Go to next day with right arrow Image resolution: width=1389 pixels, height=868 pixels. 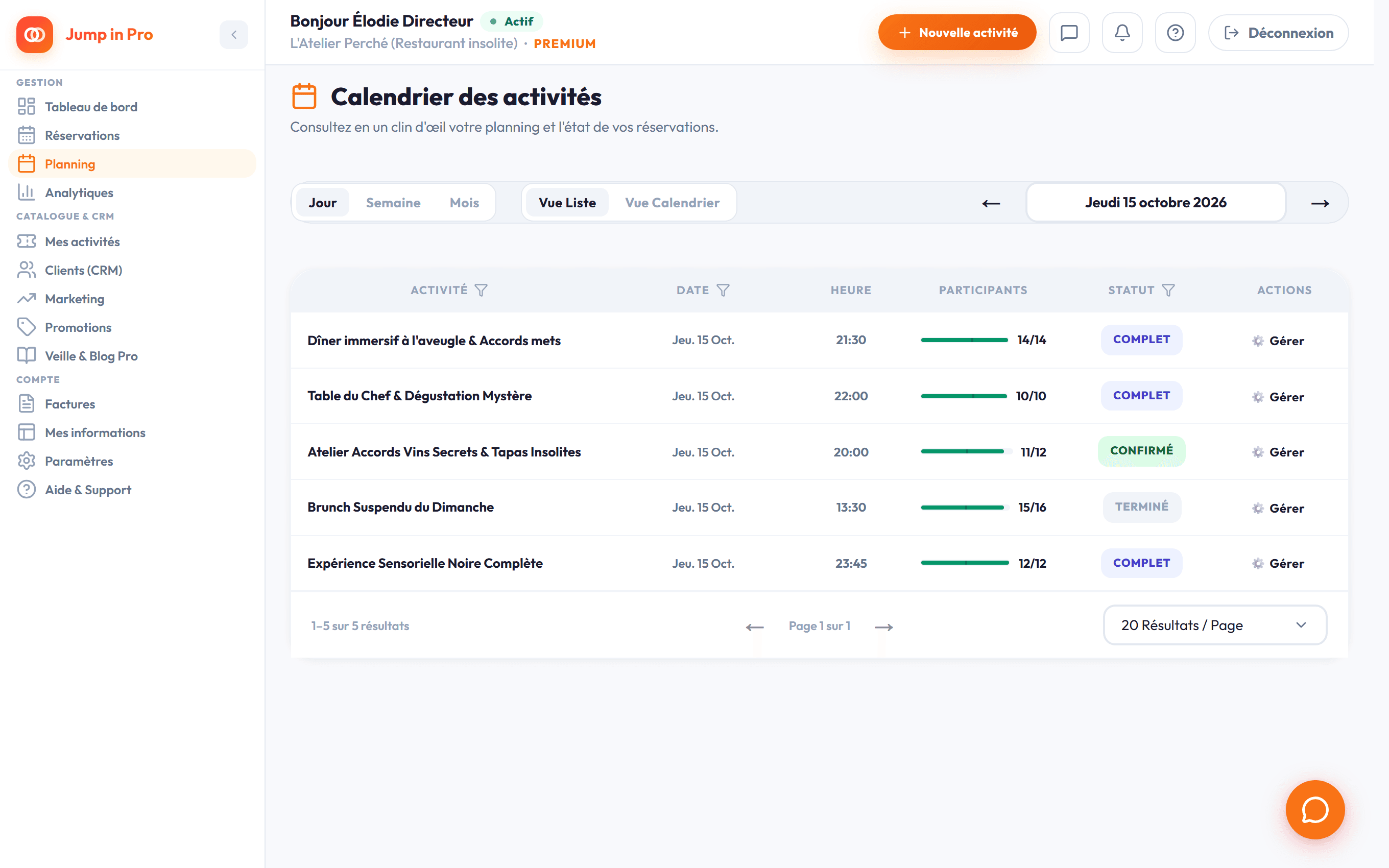1320,203
